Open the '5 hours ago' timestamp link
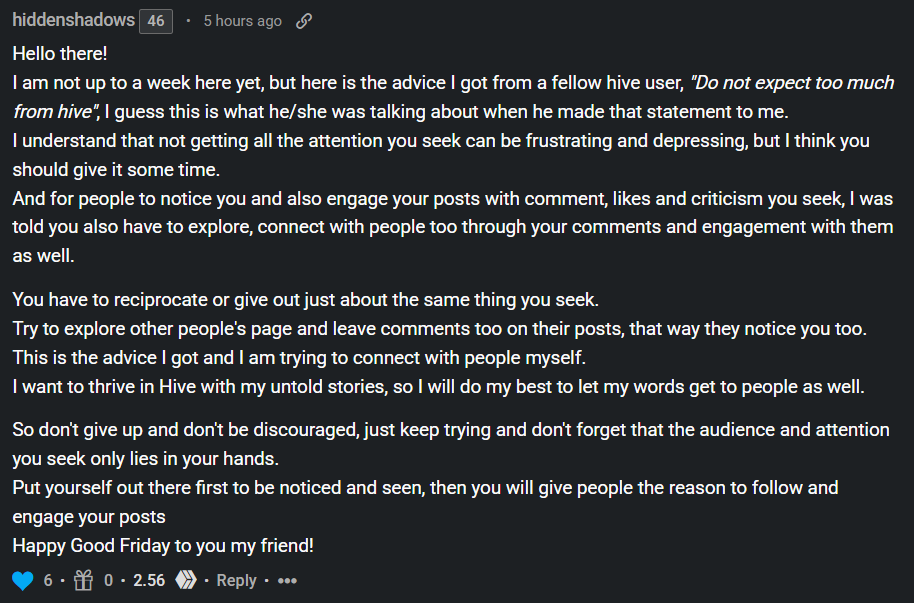This screenshot has width=914, height=603. point(242,21)
